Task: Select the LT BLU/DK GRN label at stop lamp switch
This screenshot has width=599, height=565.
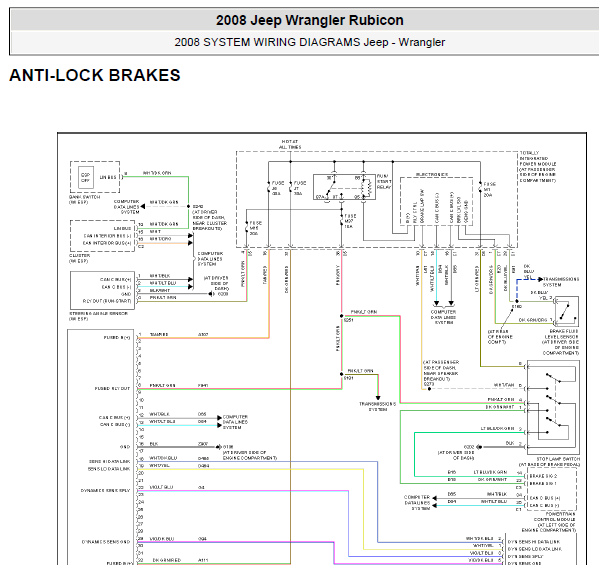Action: [497, 429]
